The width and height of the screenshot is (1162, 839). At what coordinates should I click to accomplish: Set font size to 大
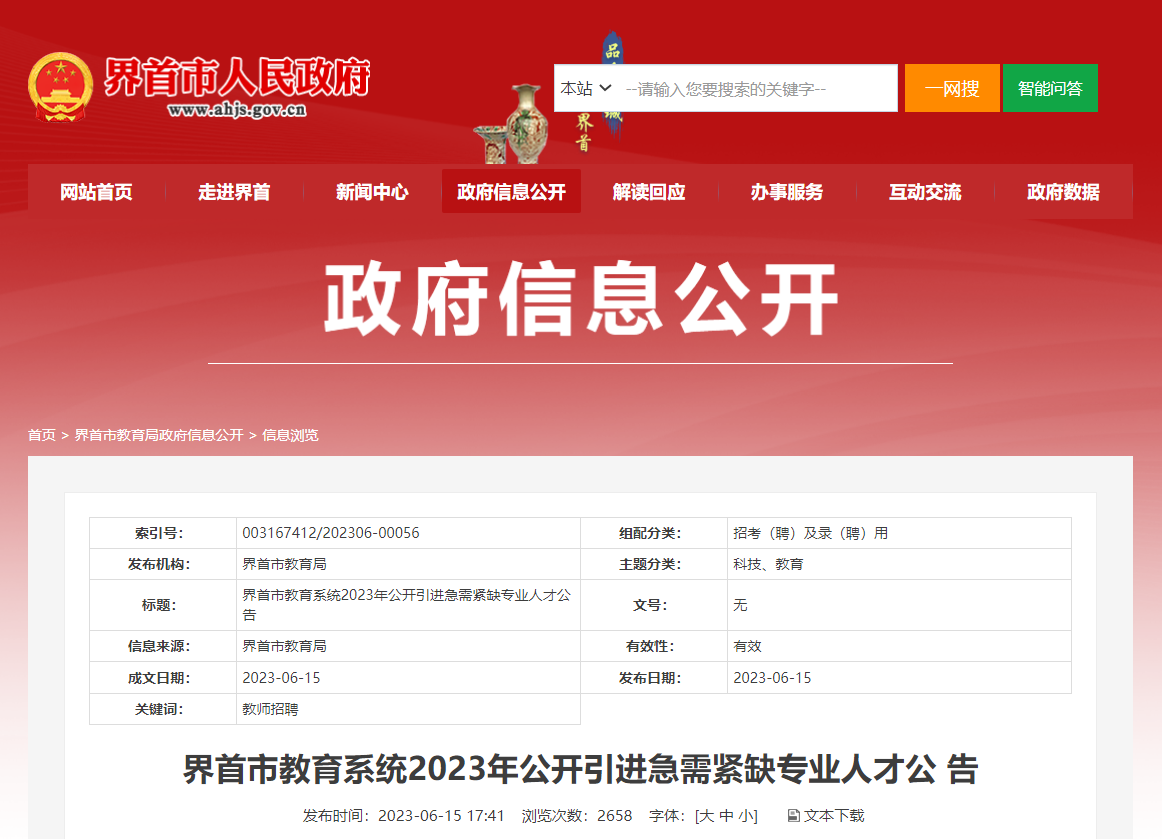tap(706, 816)
